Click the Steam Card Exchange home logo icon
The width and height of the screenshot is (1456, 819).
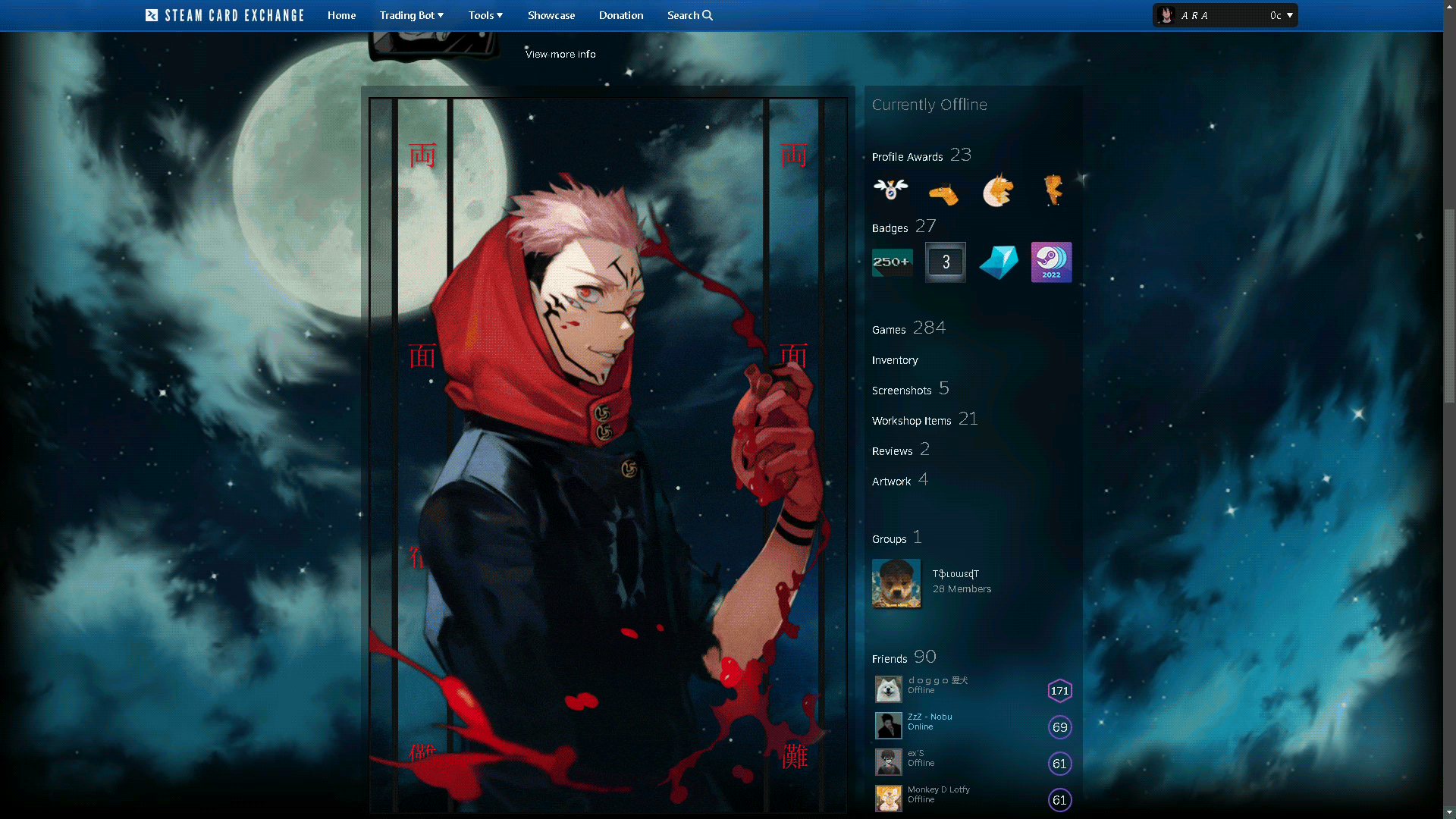tap(150, 15)
